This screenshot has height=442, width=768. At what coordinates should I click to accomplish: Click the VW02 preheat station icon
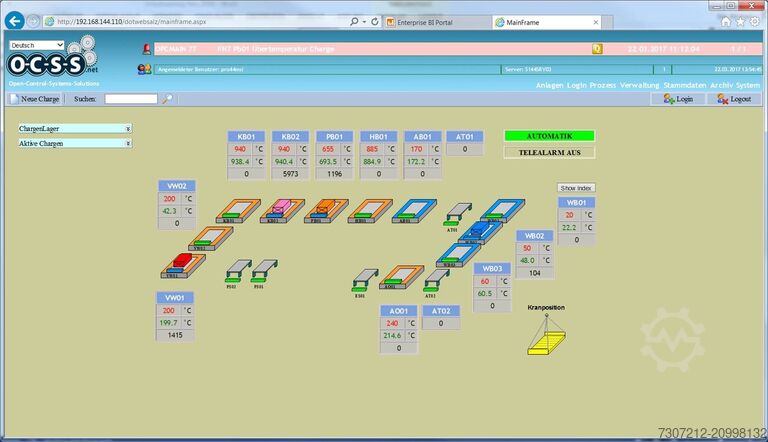(211, 239)
